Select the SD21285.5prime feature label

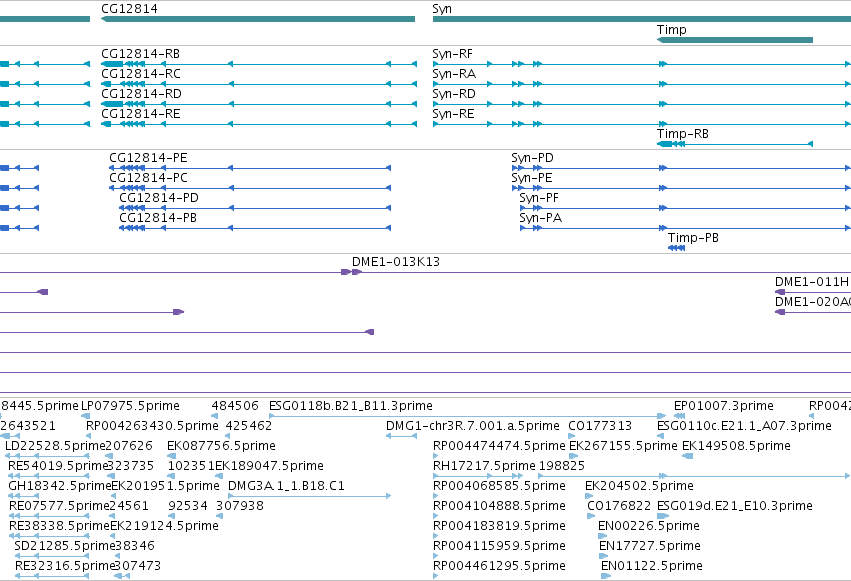pos(65,546)
